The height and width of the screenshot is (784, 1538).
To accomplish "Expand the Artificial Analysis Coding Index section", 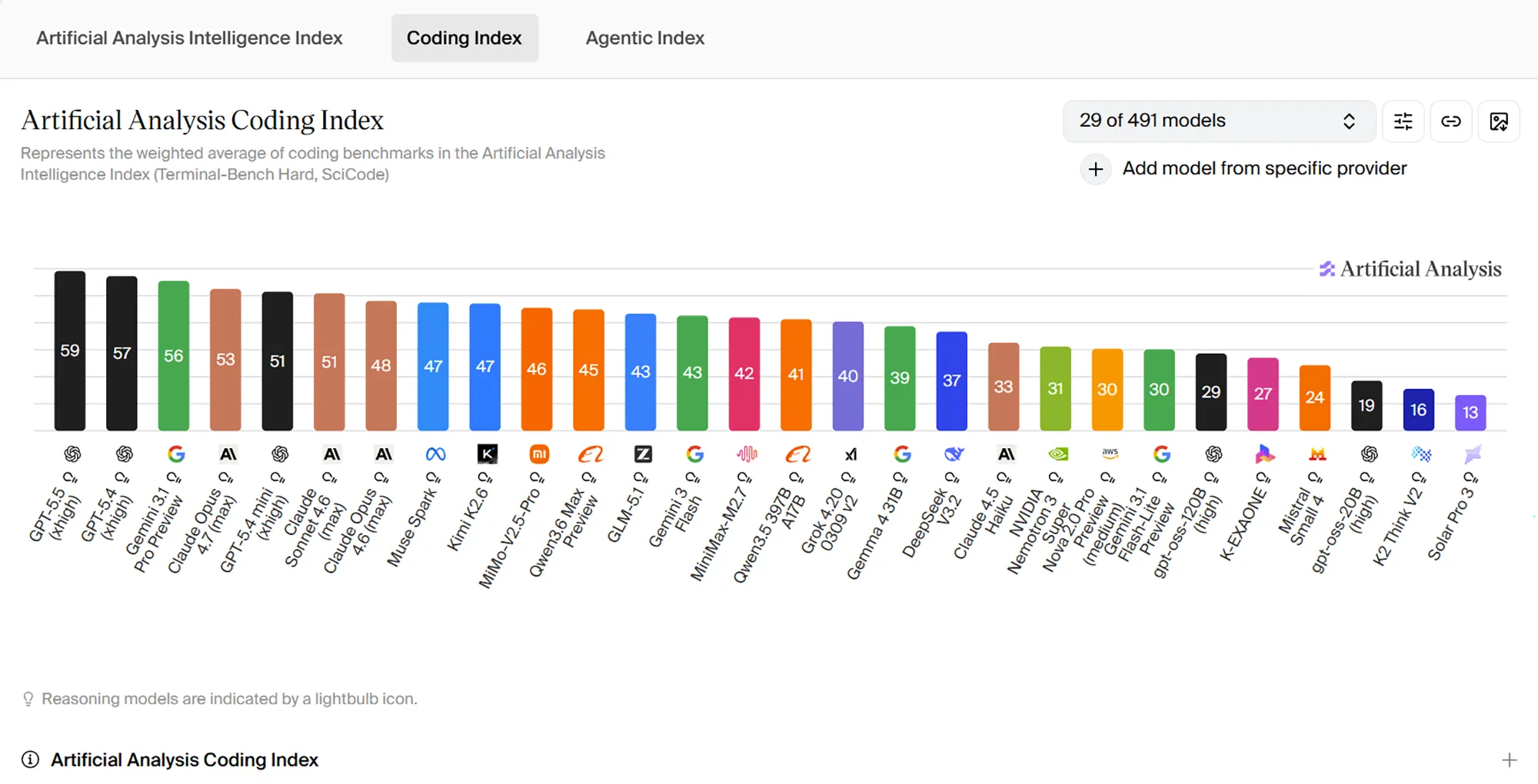I will pos(1509,760).
